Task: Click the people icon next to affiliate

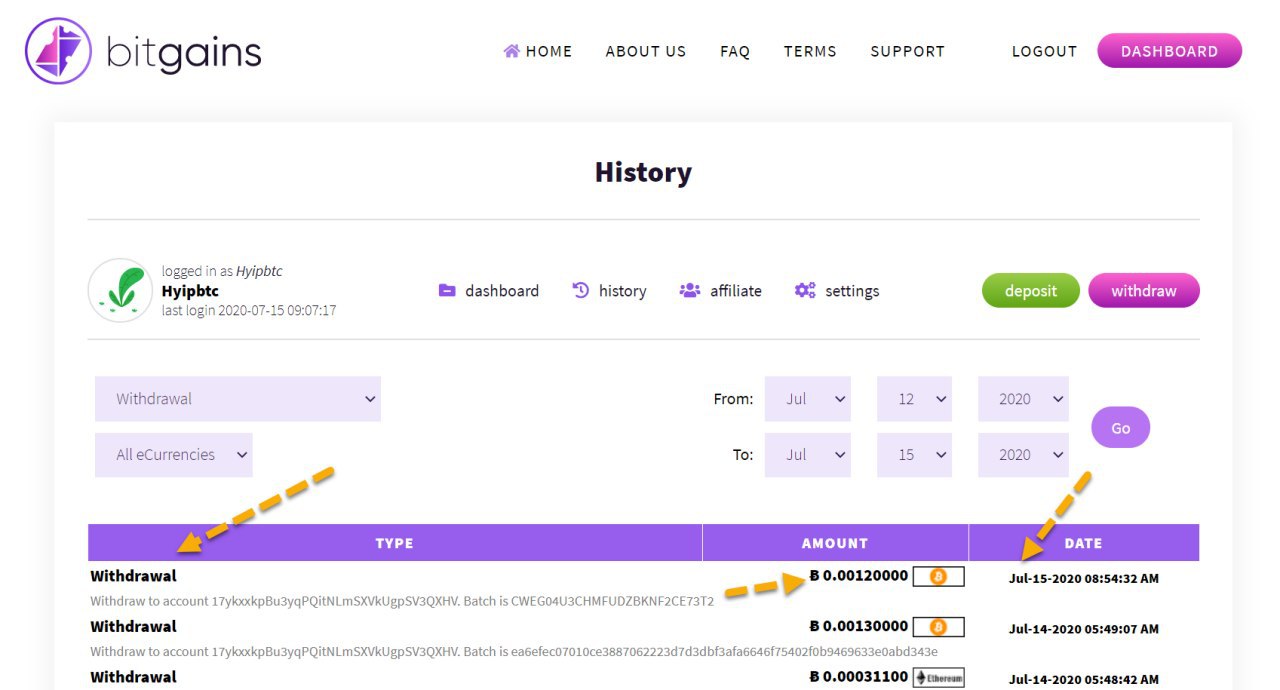Action: pos(690,291)
